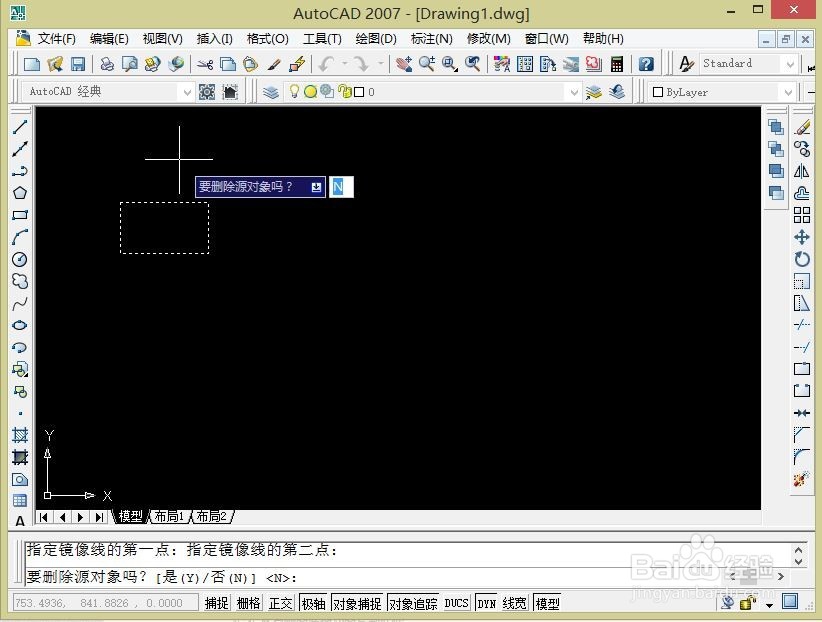This screenshot has width=822, height=622.
Task: Select the Table tool
Action: (x=20, y=500)
